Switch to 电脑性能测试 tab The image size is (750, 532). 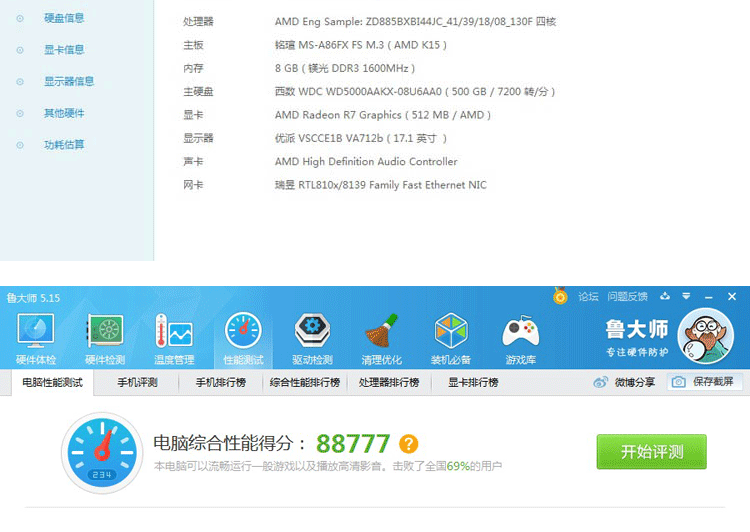click(53, 382)
